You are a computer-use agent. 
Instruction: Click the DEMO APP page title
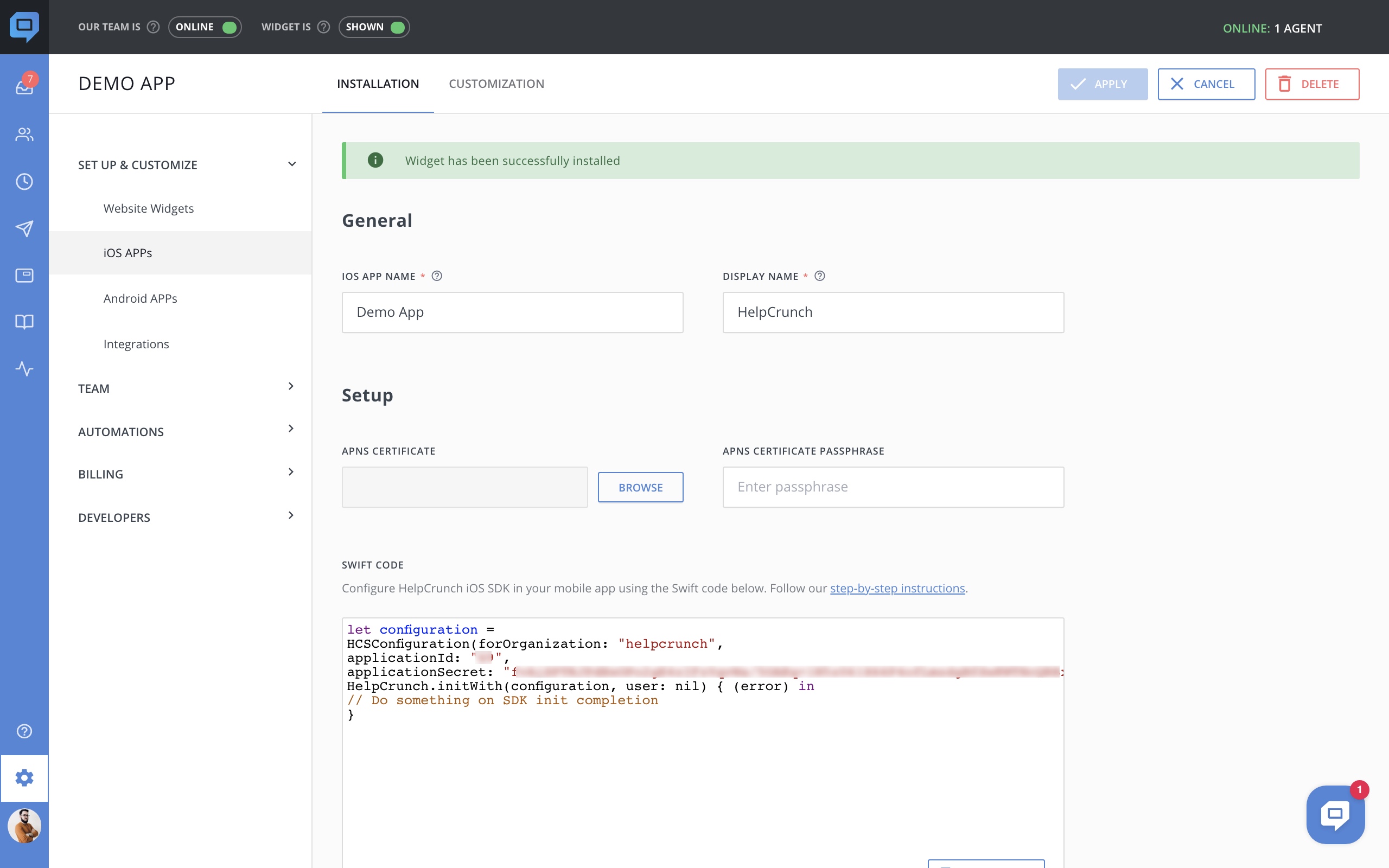[127, 84]
